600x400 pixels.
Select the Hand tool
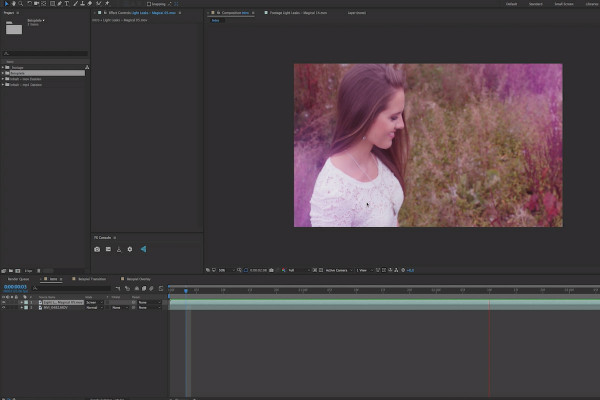pyautogui.click(x=13, y=3)
